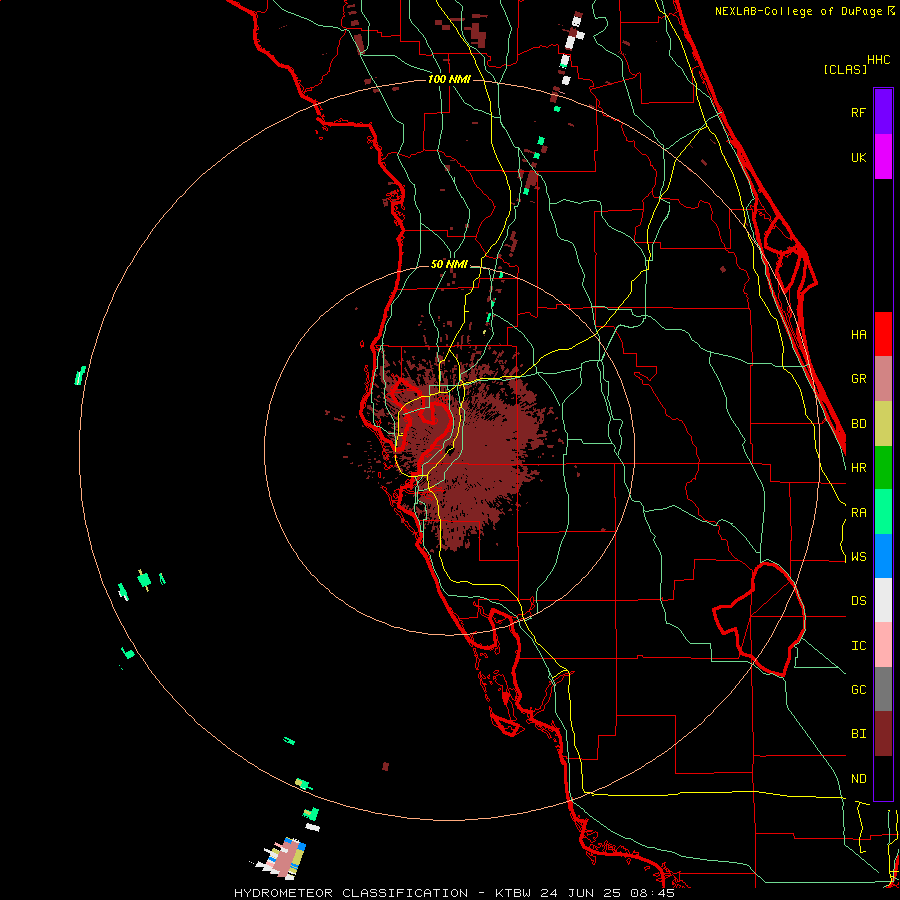Click the purple RF legend color swatch
900x900 pixels.
pyautogui.click(x=883, y=112)
